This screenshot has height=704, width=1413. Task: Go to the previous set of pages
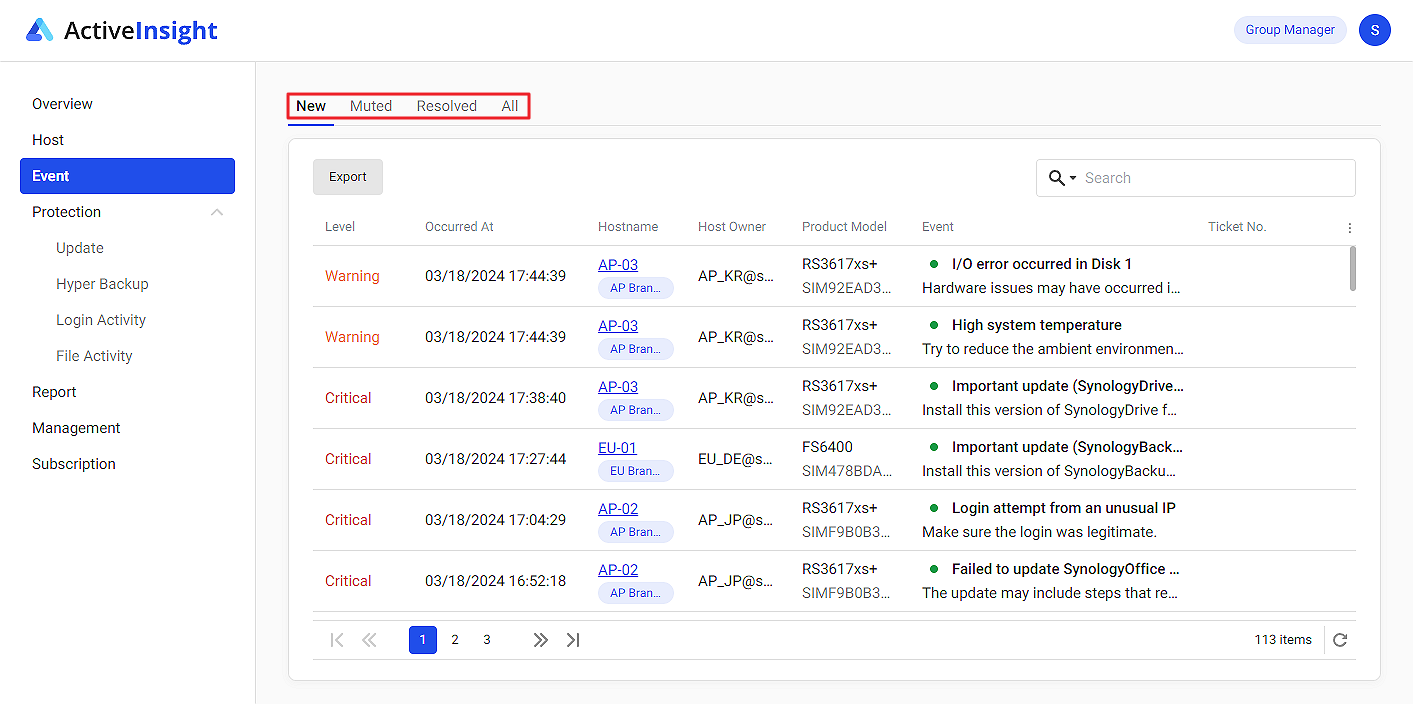(369, 639)
